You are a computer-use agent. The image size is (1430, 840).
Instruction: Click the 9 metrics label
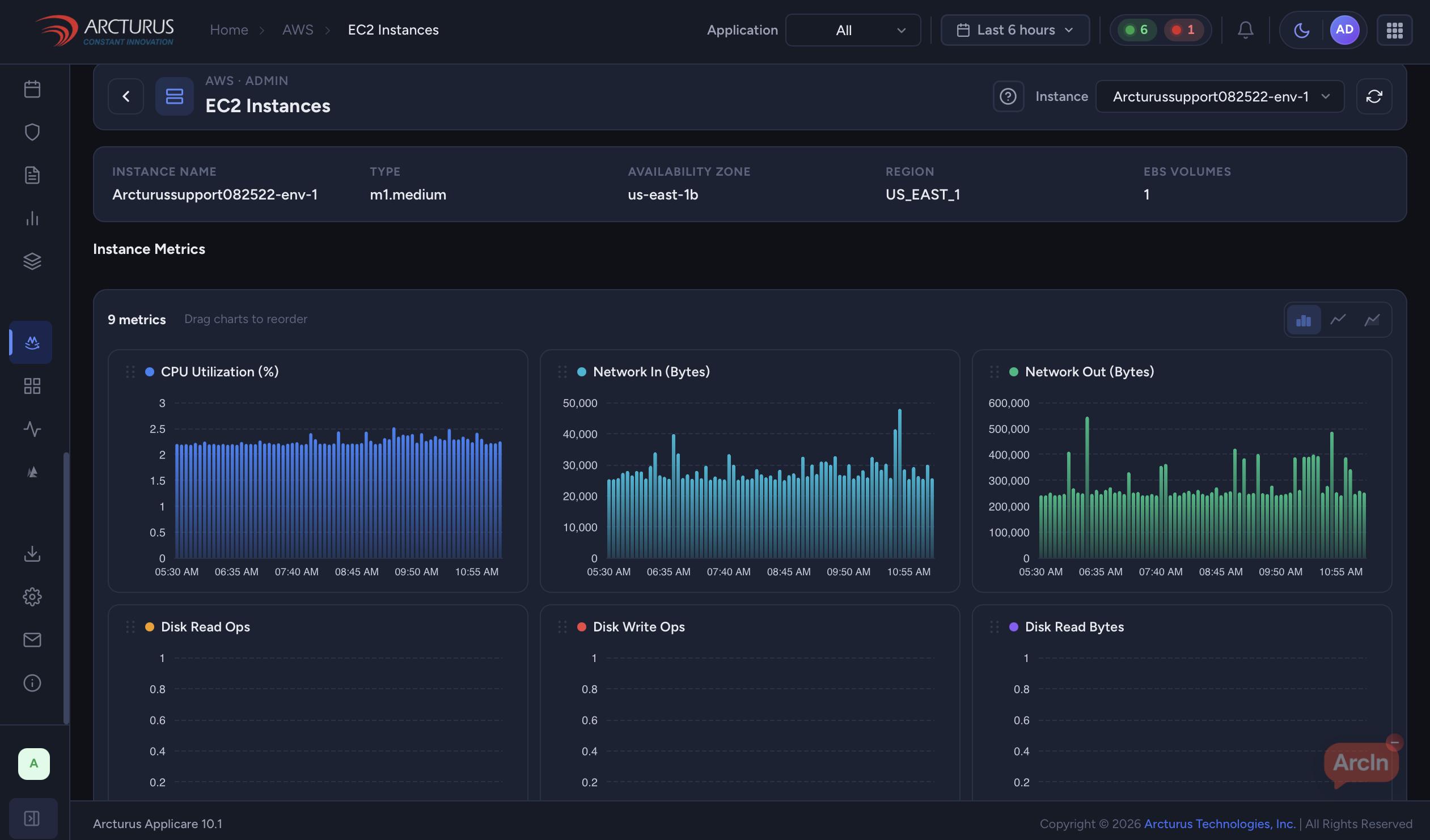[x=137, y=320]
